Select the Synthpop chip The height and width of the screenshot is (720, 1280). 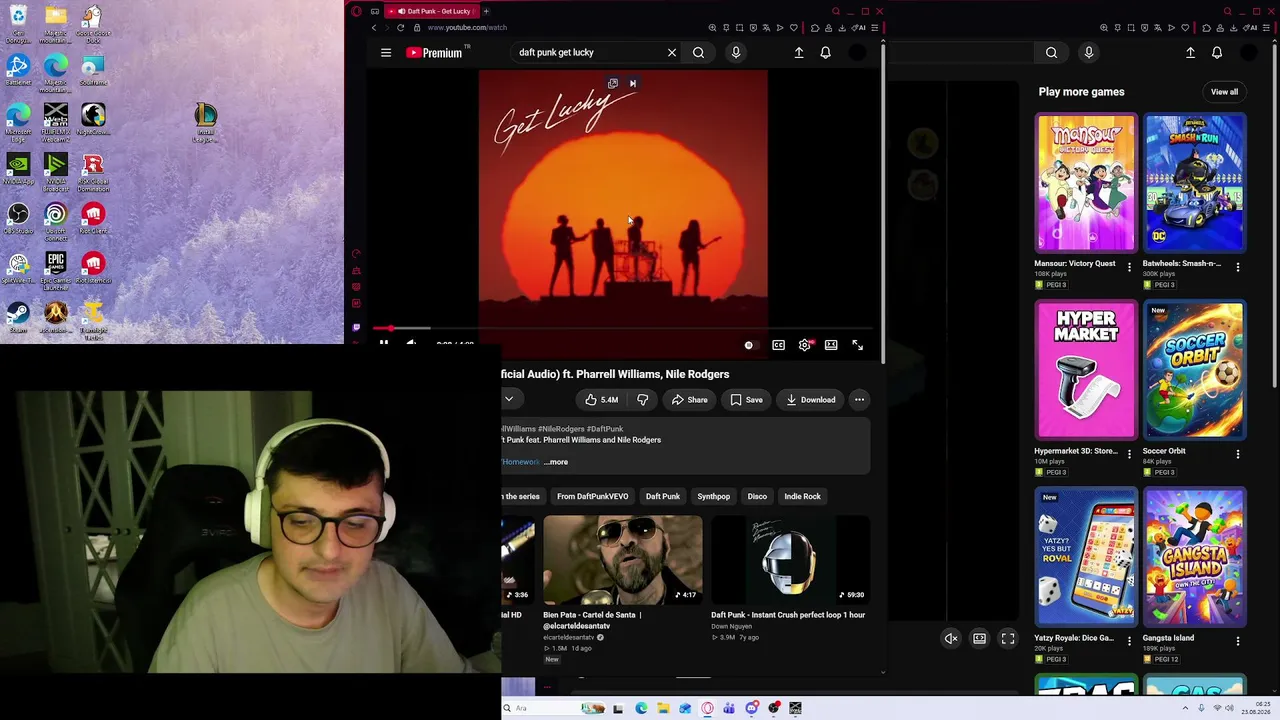pyautogui.click(x=714, y=496)
